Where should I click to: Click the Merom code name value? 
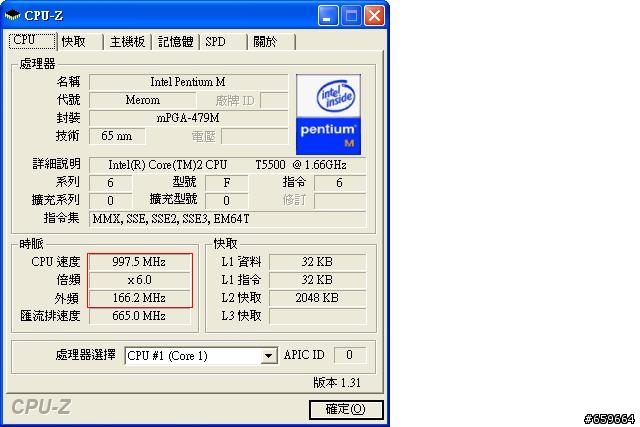(x=142, y=100)
